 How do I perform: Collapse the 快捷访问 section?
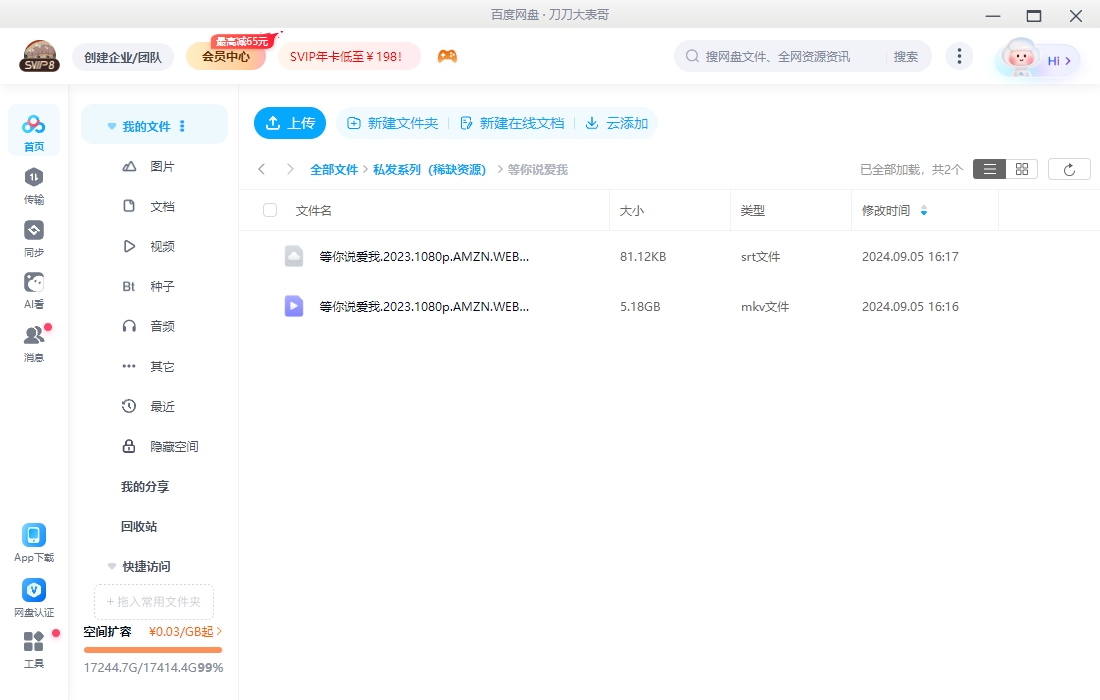coord(111,566)
